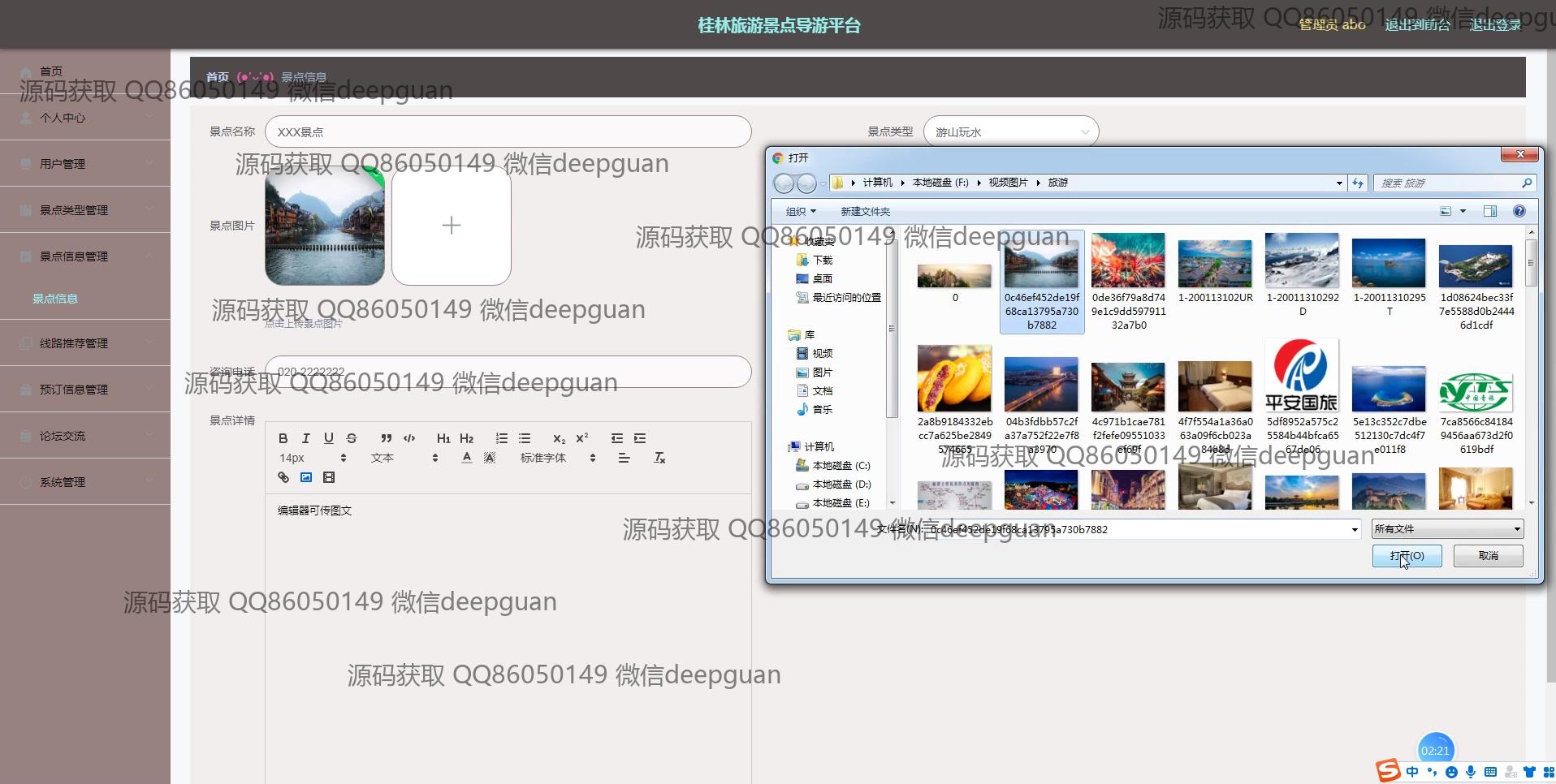Click the insert image icon
The image size is (1556, 784).
306,477
